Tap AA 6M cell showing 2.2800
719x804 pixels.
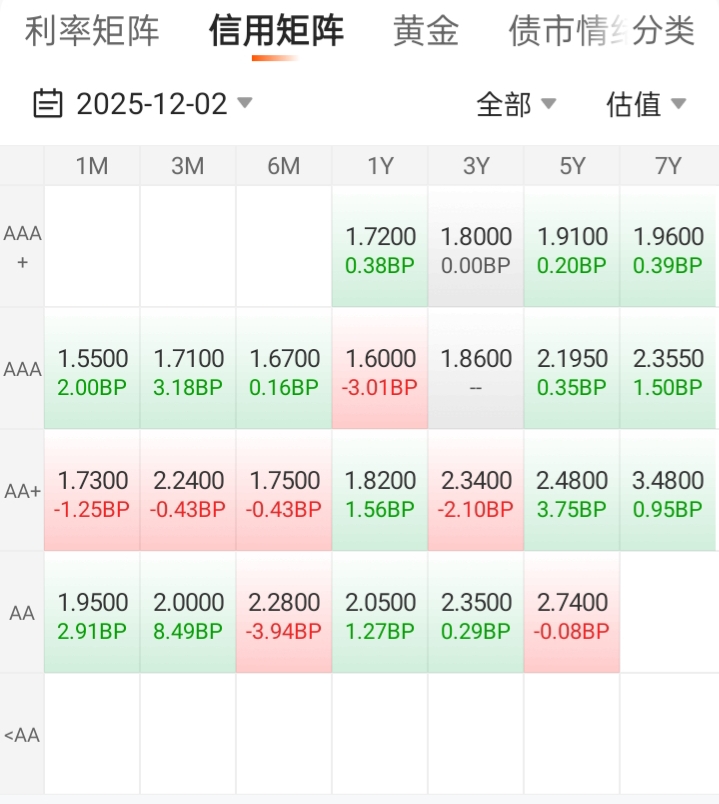[284, 614]
